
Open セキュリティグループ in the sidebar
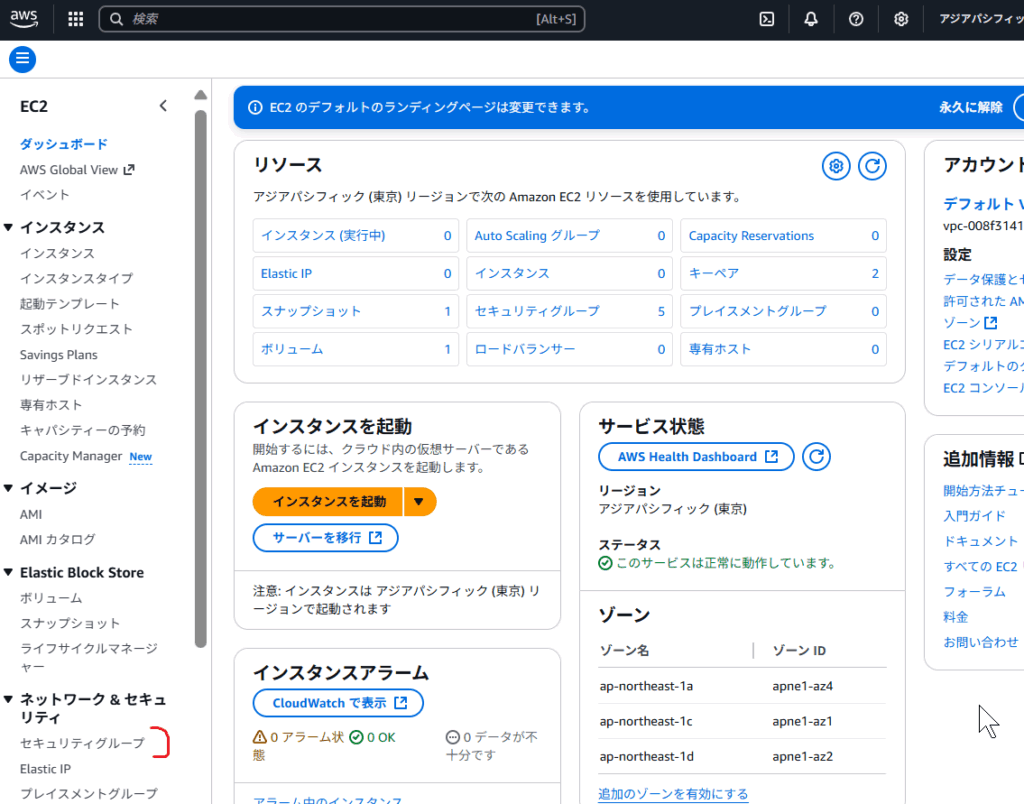82,744
